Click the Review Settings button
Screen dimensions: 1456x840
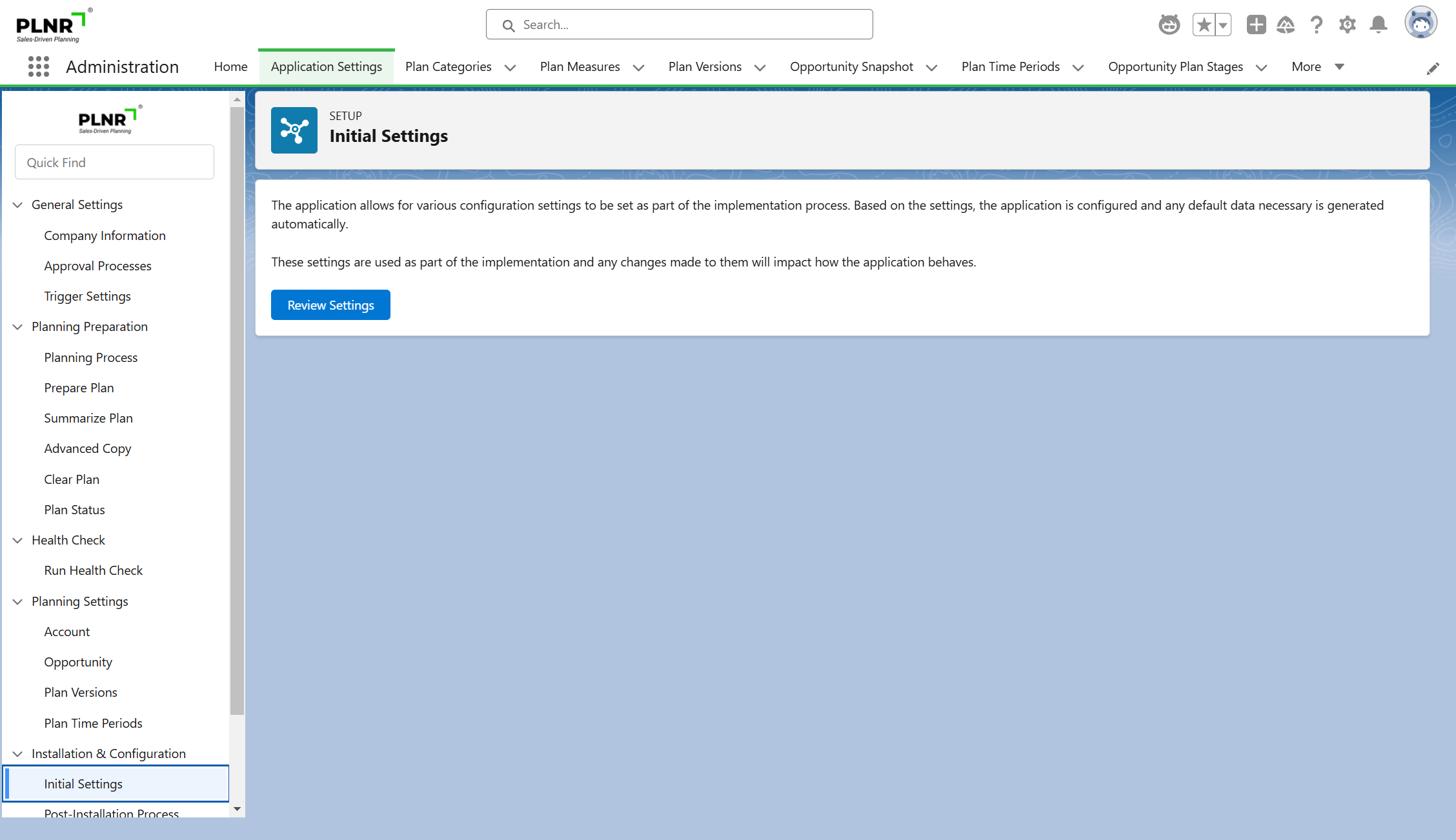pyautogui.click(x=330, y=305)
